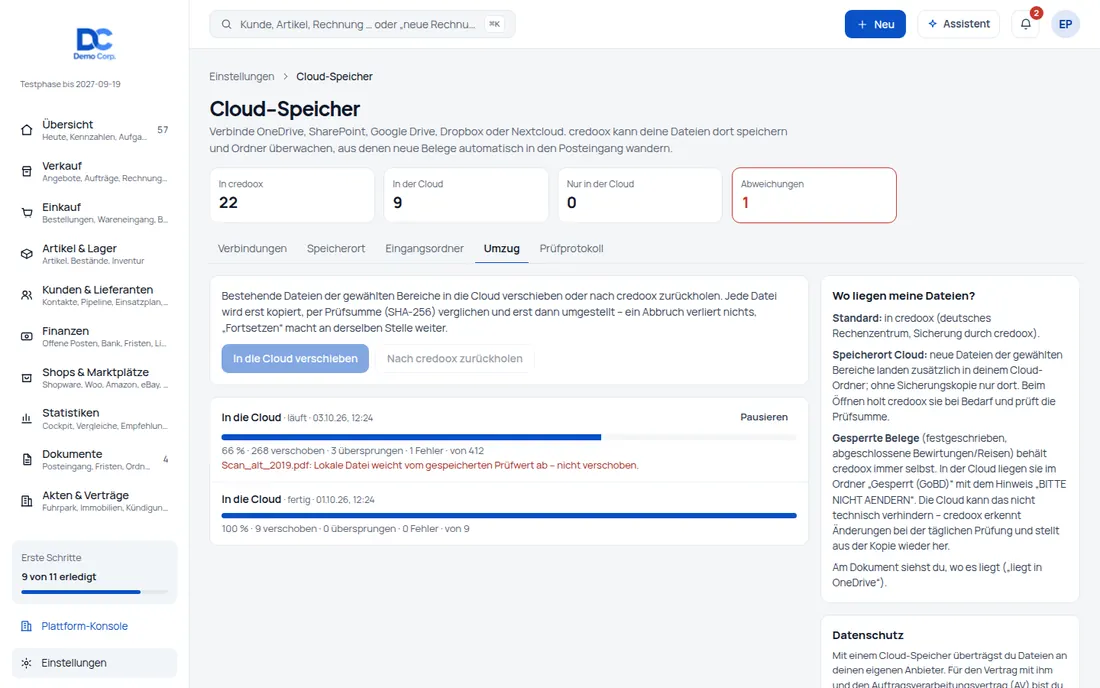The image size is (1100, 688).
Task: Click the Wo liegen meine Dateien? heading
Action: 904,296
